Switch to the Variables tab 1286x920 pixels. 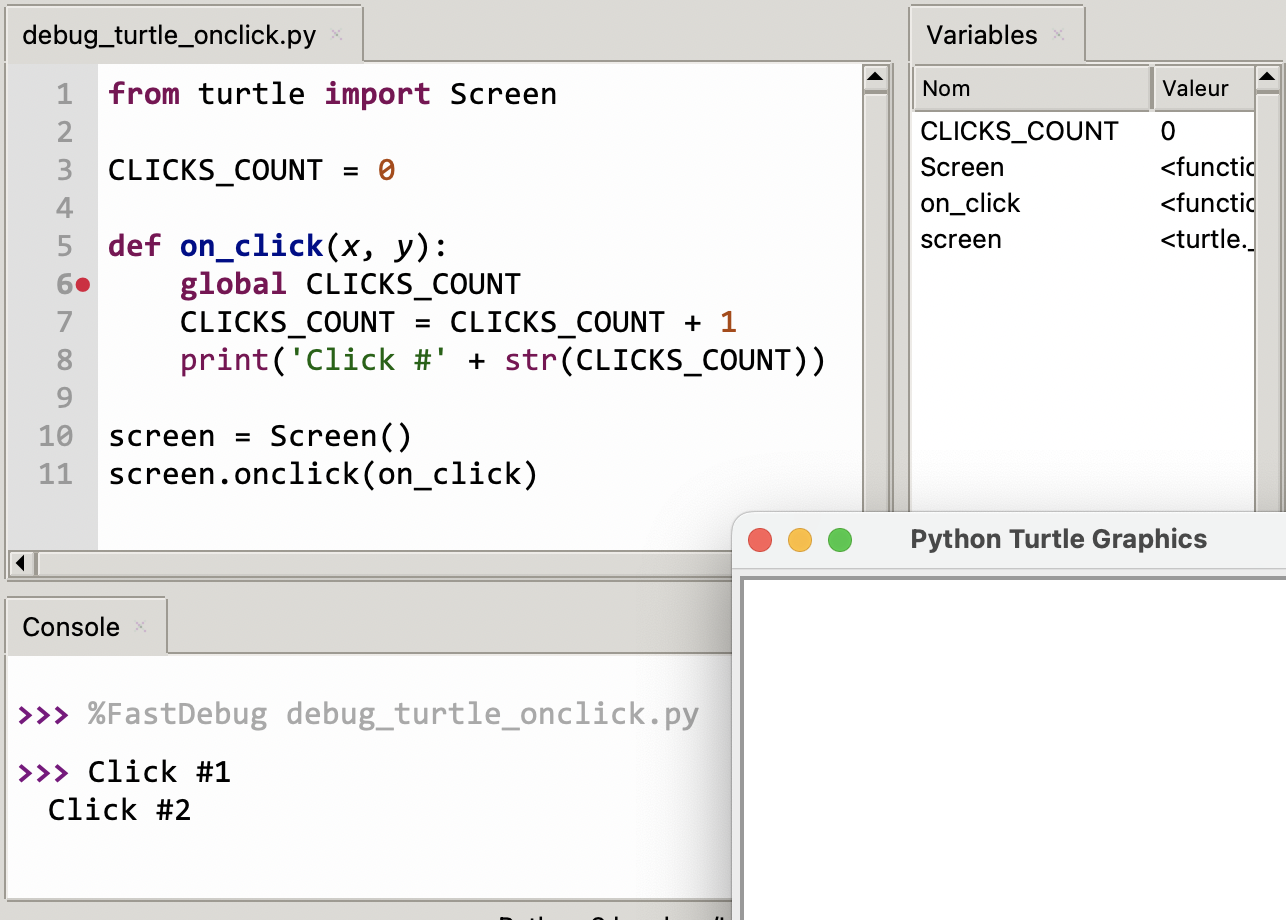point(980,33)
